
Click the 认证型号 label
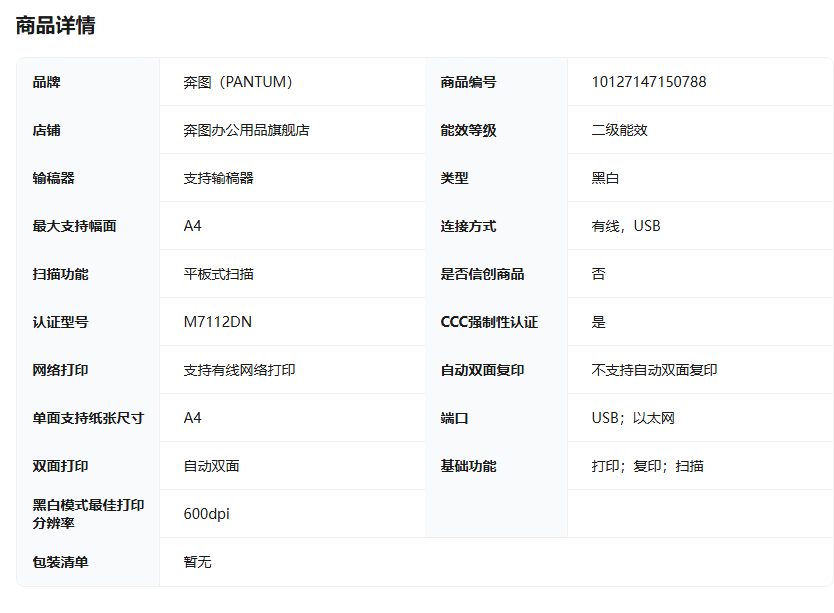click(x=60, y=322)
